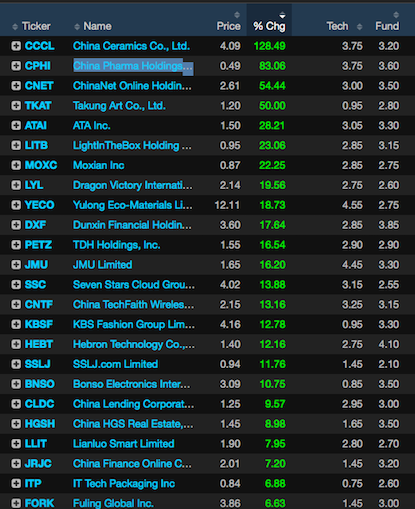Expand the HGSH row plus icon
Screen dimensions: 415x509
tap(16, 424)
